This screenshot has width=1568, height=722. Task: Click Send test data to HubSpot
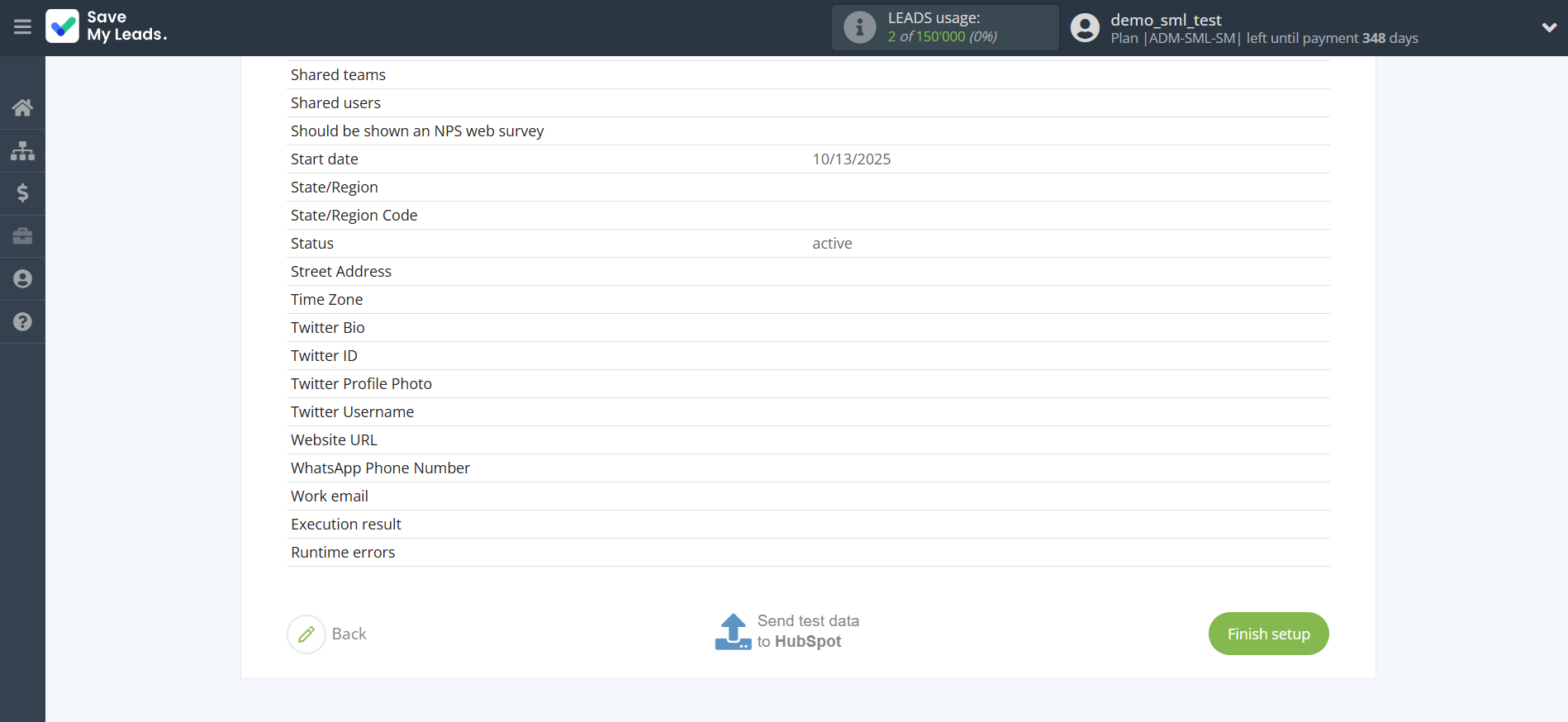807,631
